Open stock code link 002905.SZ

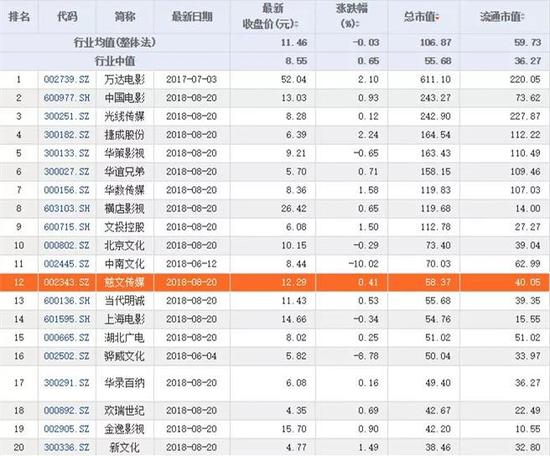click(67, 429)
